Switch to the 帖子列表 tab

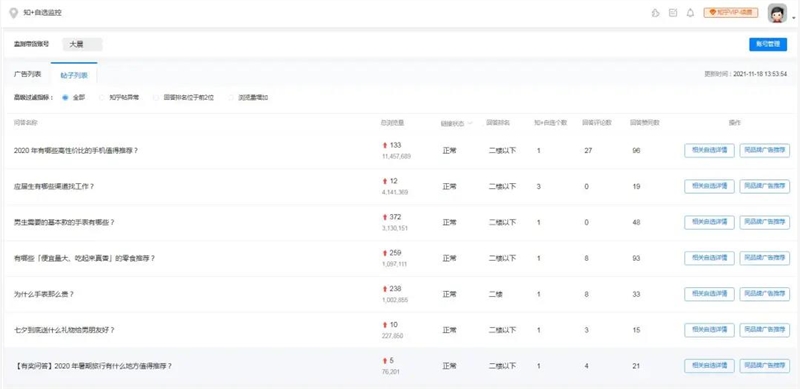tap(74, 75)
